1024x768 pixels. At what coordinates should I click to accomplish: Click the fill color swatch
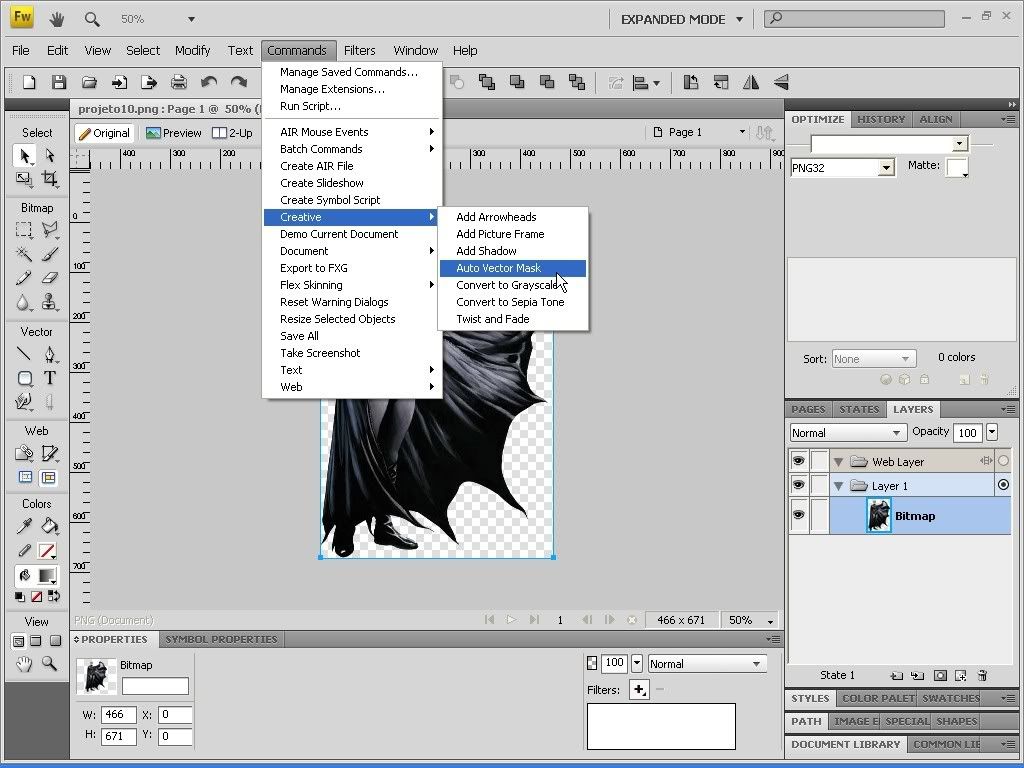(x=46, y=575)
